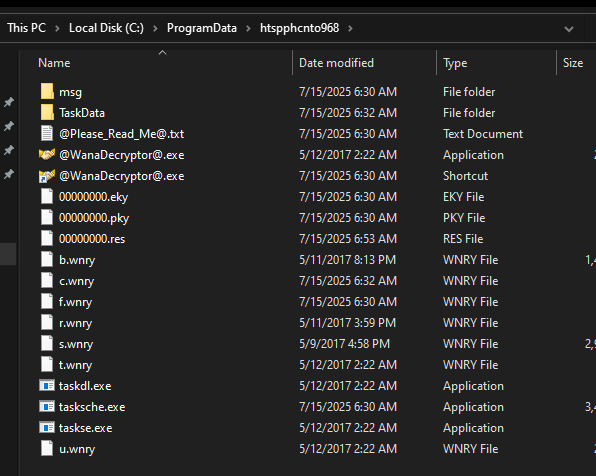
Task: Click the Text Document type cell
Action: click(x=483, y=134)
